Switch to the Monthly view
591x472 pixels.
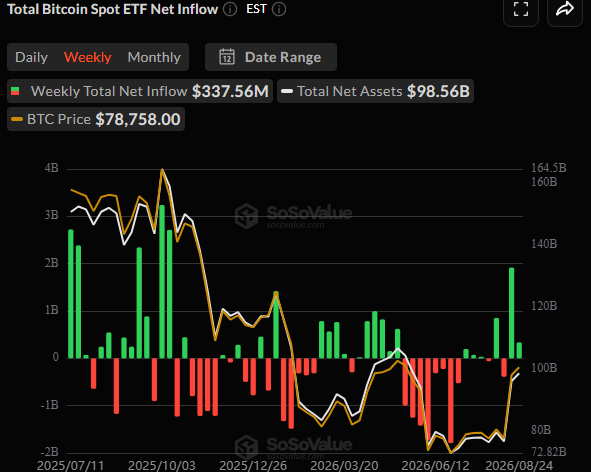[154, 57]
